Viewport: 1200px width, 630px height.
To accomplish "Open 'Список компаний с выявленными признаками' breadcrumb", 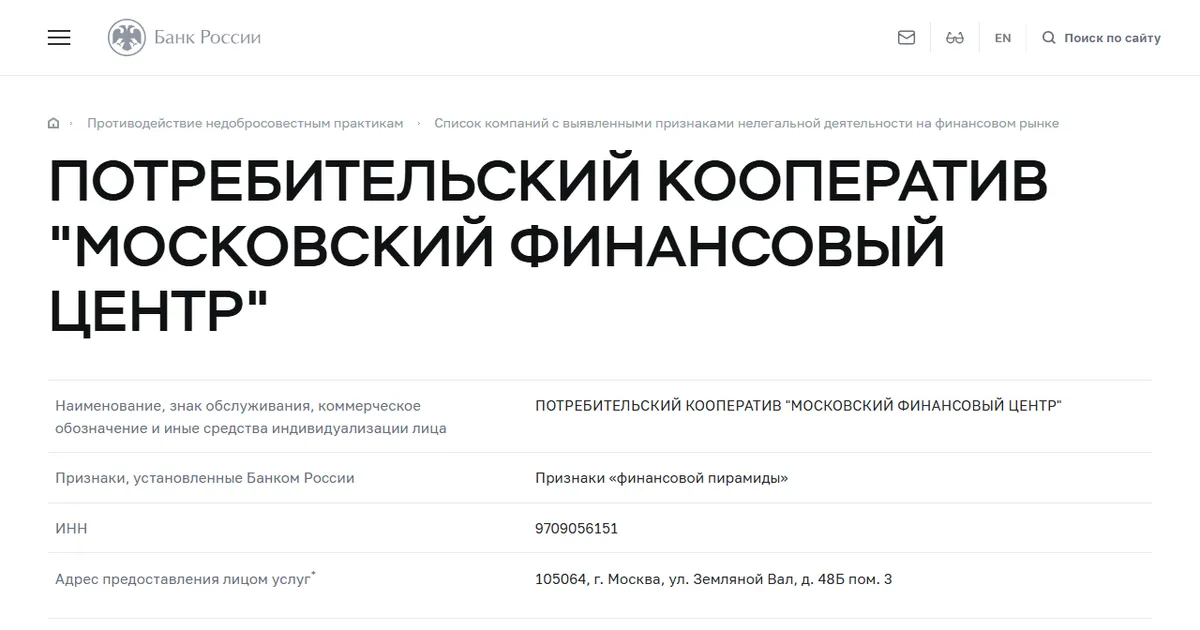I will click(x=746, y=123).
